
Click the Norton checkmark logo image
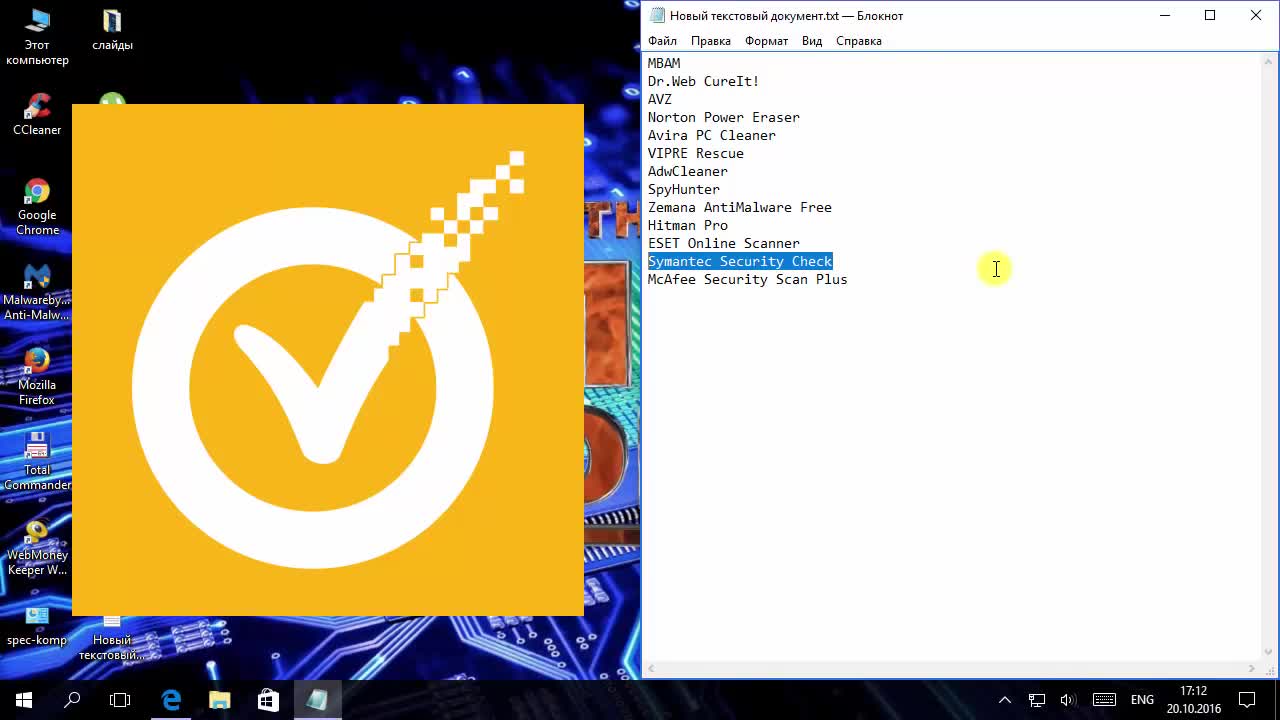pyautogui.click(x=328, y=360)
